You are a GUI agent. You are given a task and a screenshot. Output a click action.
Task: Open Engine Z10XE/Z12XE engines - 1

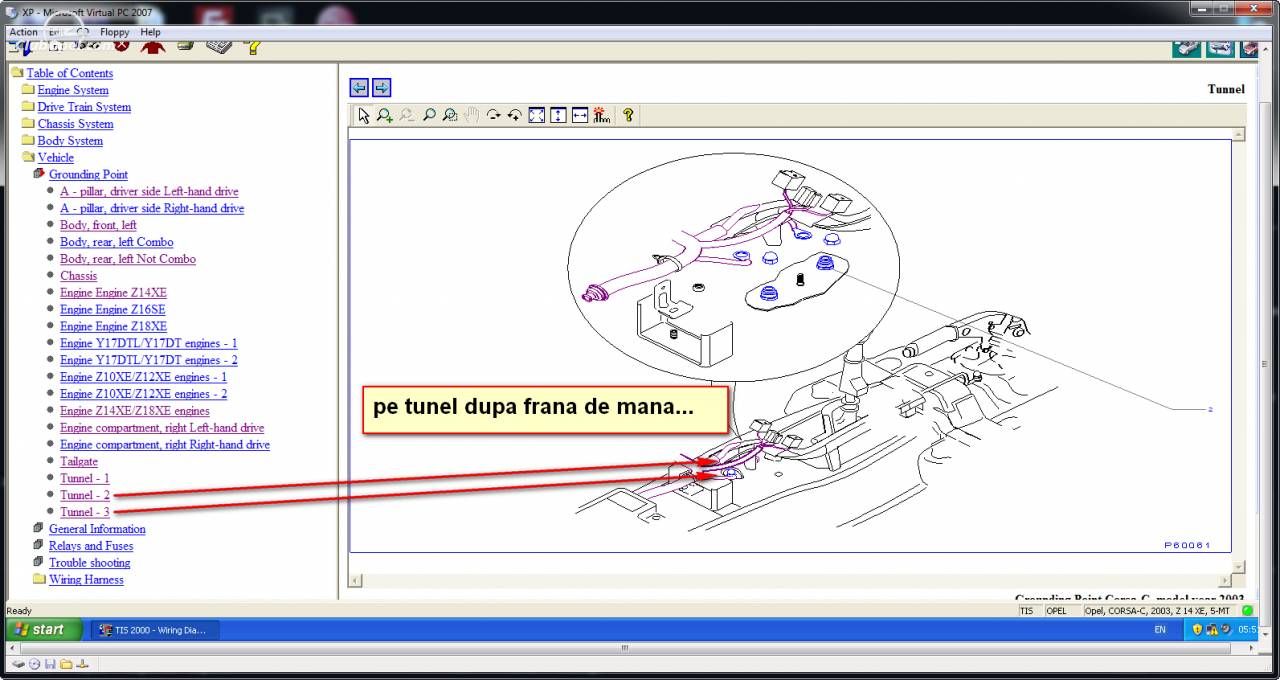coord(143,377)
